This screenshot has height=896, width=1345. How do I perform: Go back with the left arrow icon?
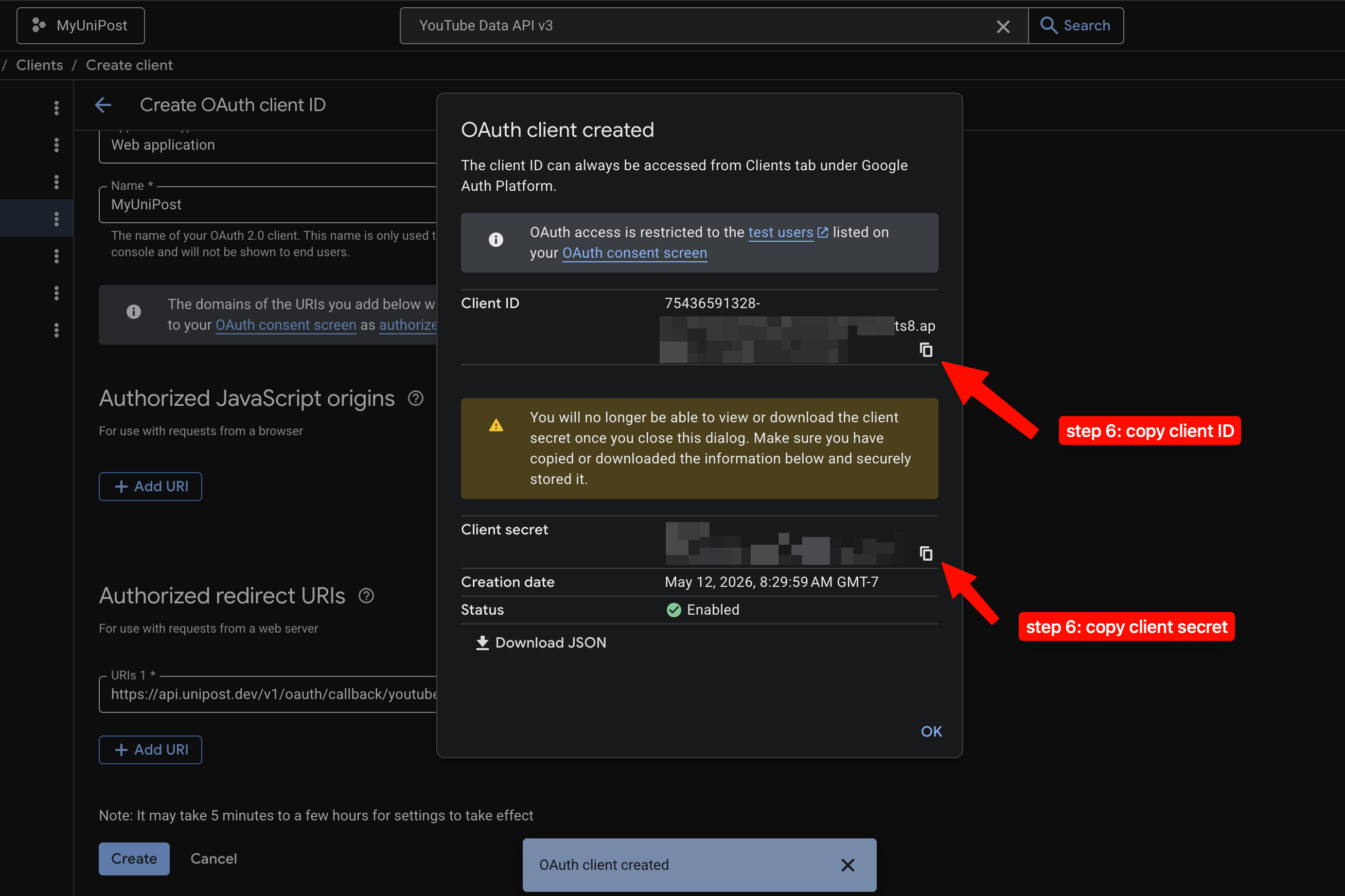click(103, 105)
